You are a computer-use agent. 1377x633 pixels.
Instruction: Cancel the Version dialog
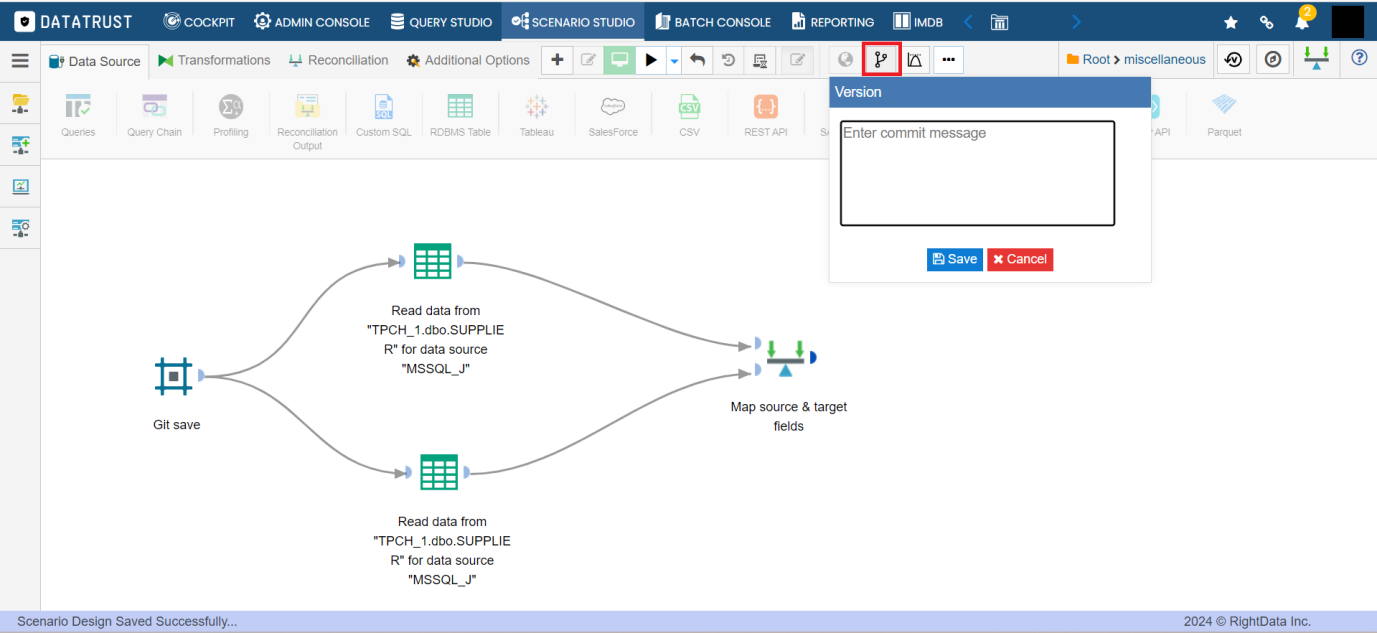1020,259
